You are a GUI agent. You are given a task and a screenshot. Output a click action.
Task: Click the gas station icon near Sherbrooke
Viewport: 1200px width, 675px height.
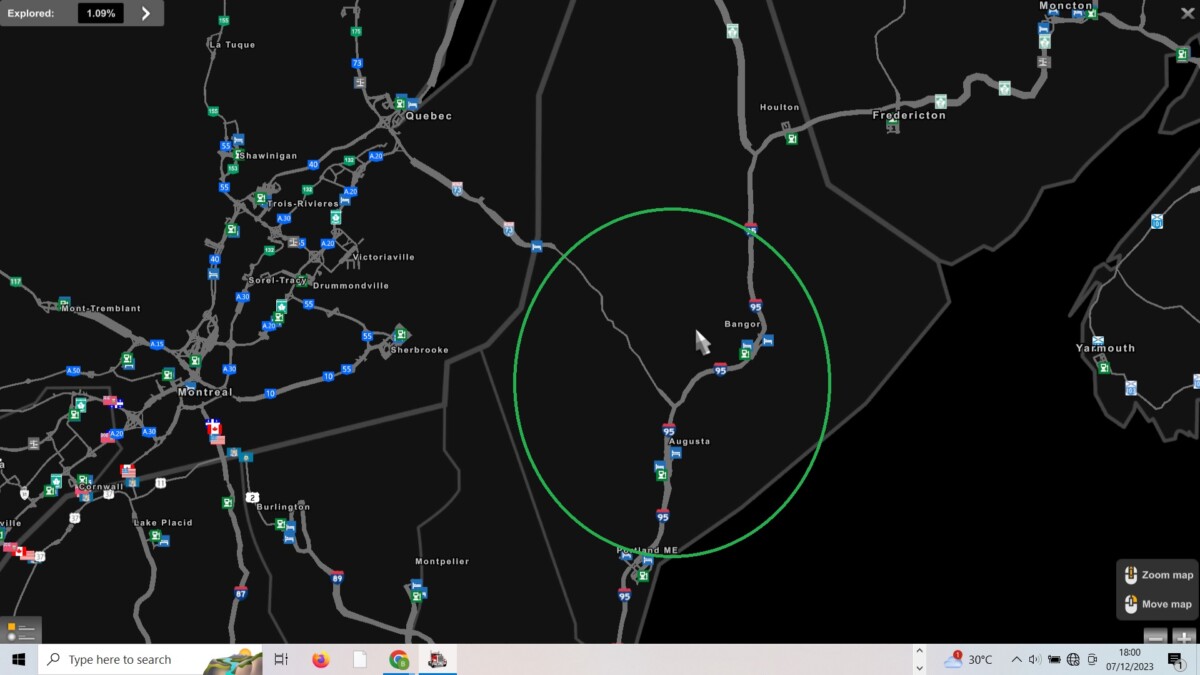click(x=401, y=334)
